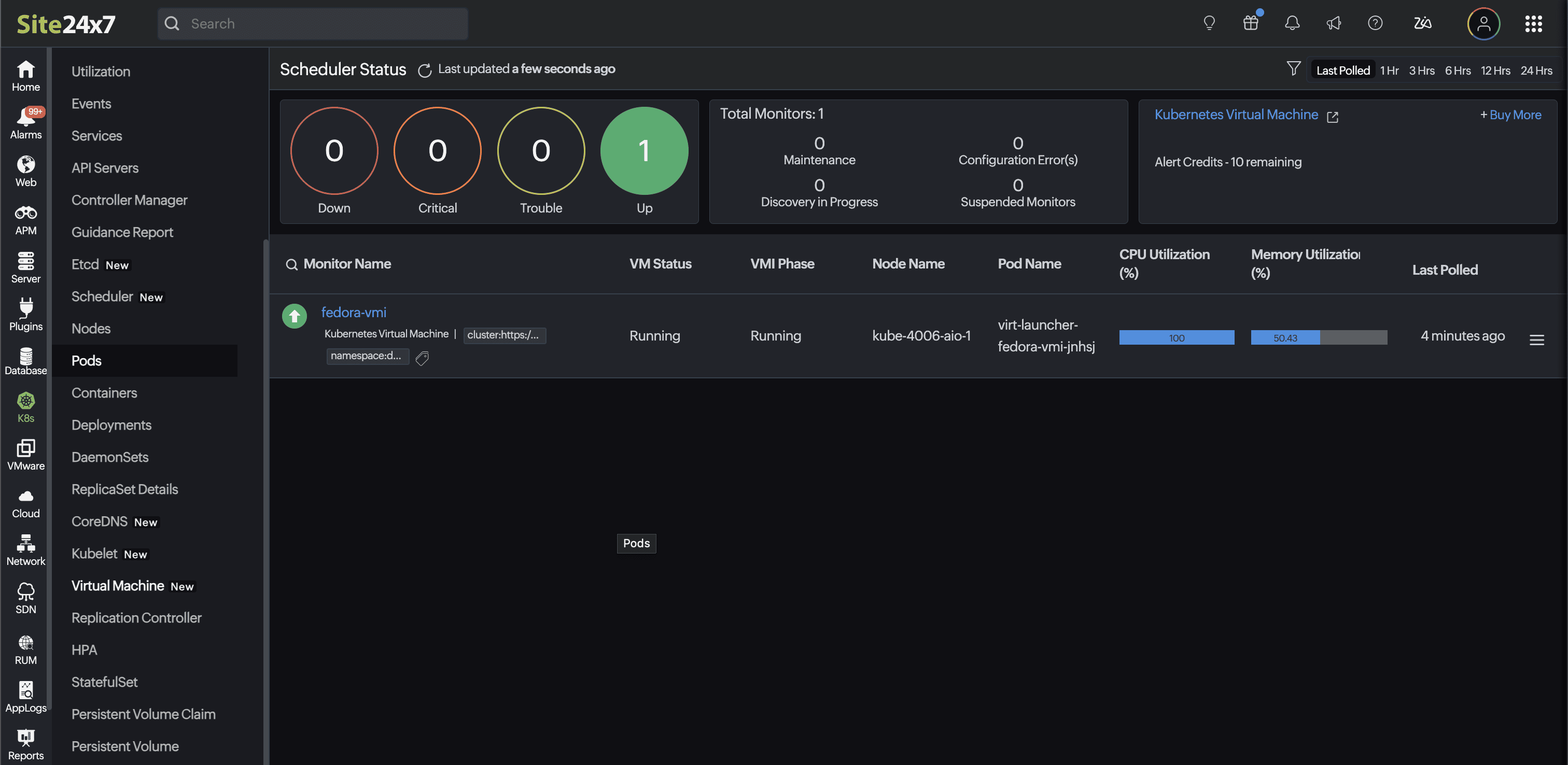Open the notifications bell icon
1568x765 pixels.
pyautogui.click(x=1292, y=23)
